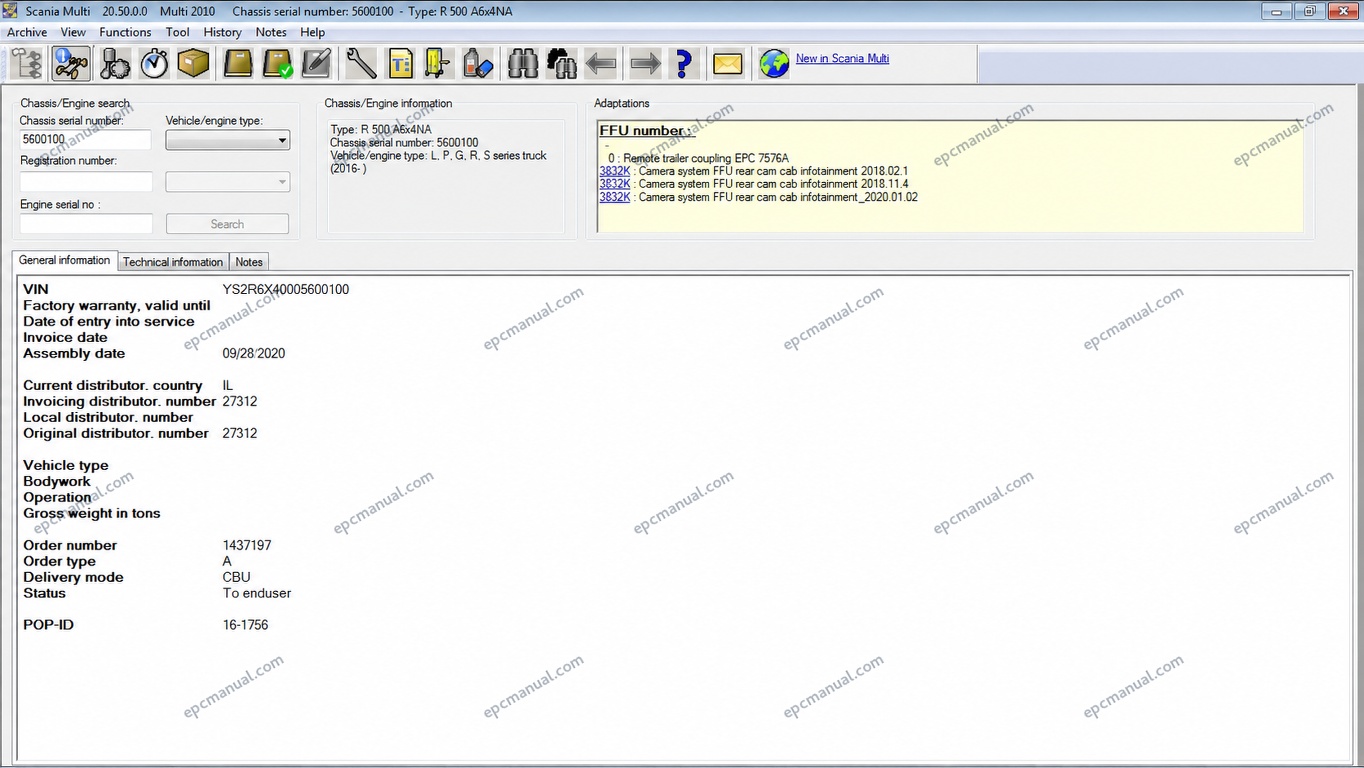1364x768 pixels.
Task: Click the fluid bottle and can icon
Action: click(x=478, y=64)
